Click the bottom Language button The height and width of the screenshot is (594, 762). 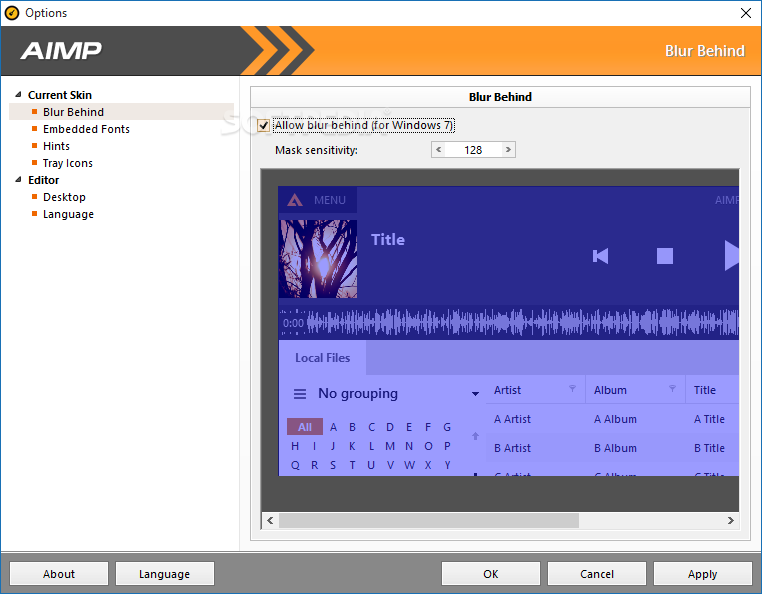coord(164,574)
